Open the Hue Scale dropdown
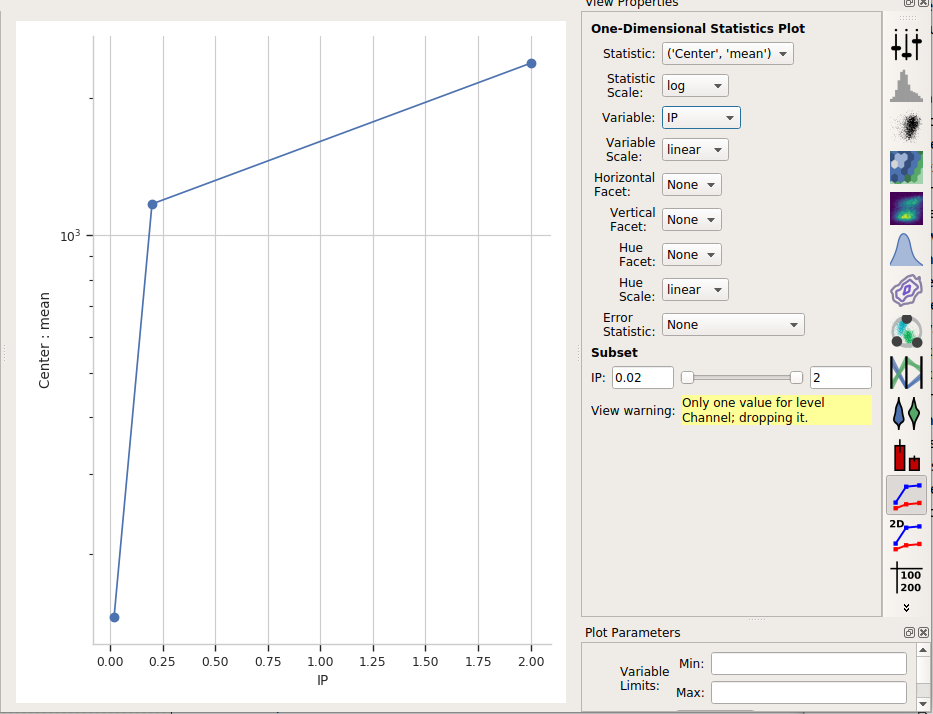This screenshot has height=714, width=933. tap(695, 290)
